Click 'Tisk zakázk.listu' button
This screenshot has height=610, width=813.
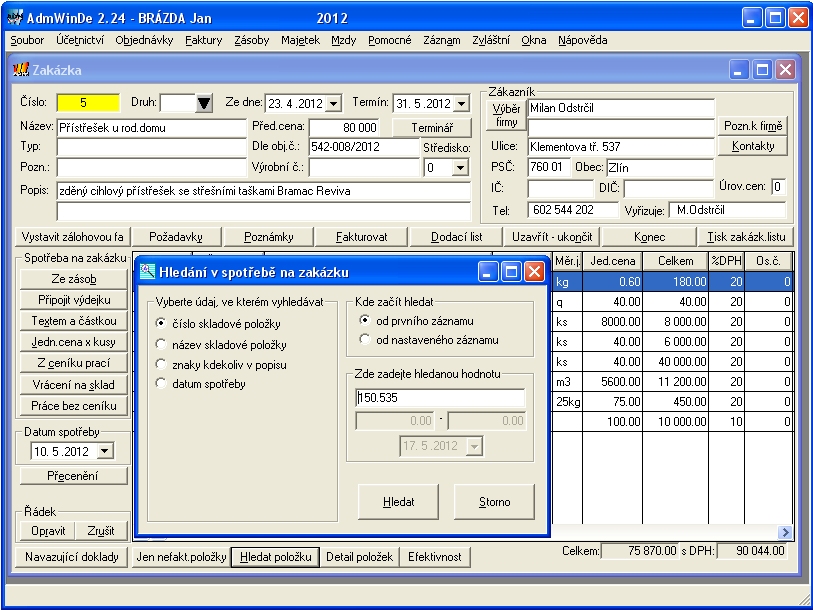click(746, 237)
